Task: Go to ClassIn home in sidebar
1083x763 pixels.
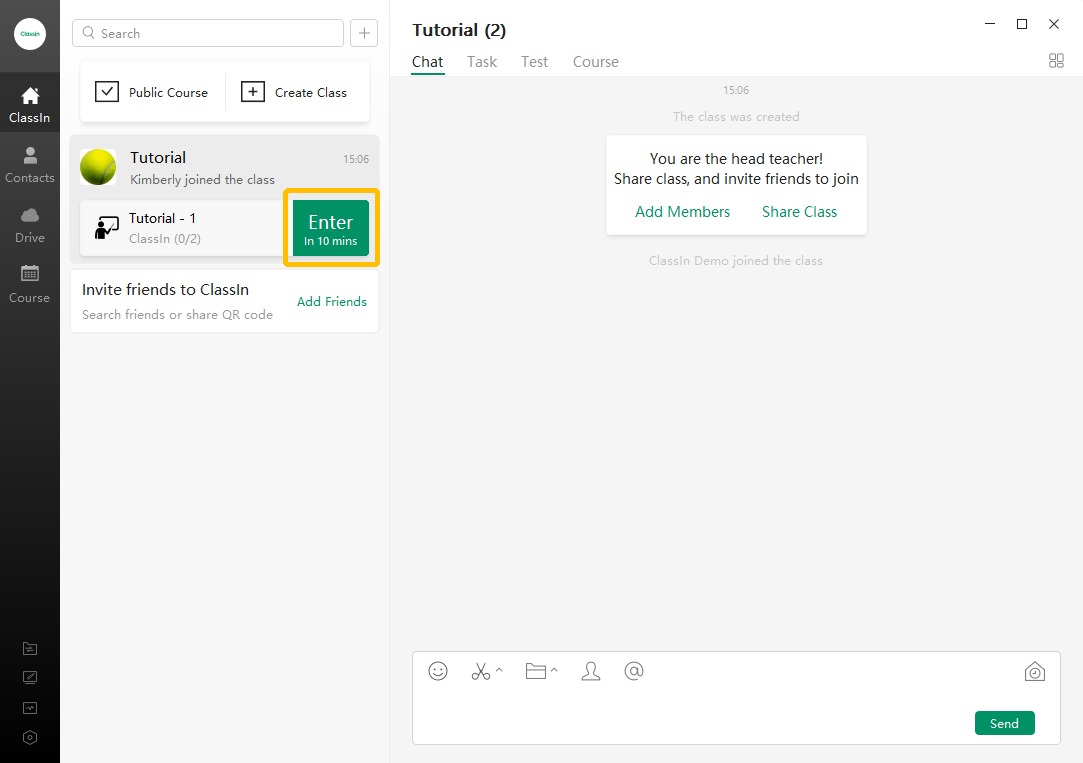Action: tap(30, 105)
